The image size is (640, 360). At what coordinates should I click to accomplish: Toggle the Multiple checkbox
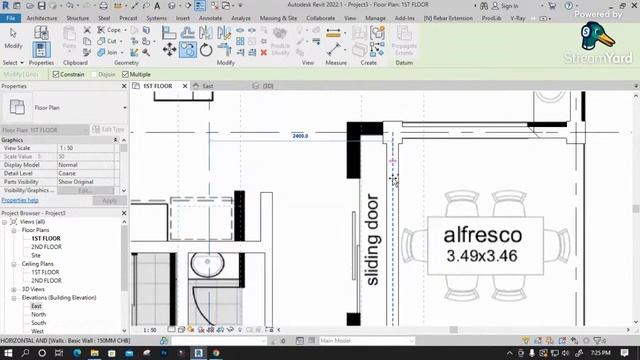125,74
